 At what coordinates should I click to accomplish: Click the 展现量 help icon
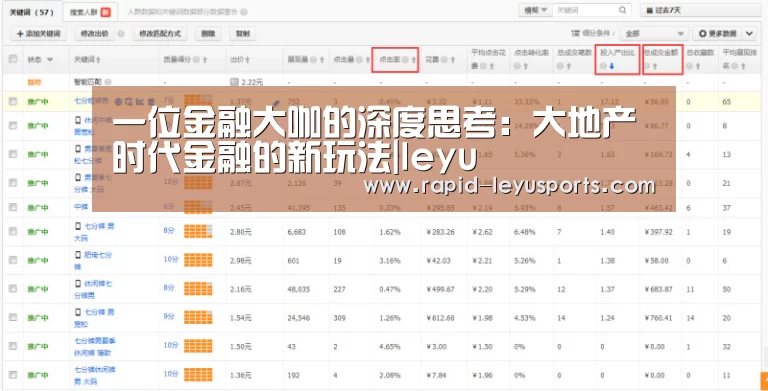coord(313,60)
